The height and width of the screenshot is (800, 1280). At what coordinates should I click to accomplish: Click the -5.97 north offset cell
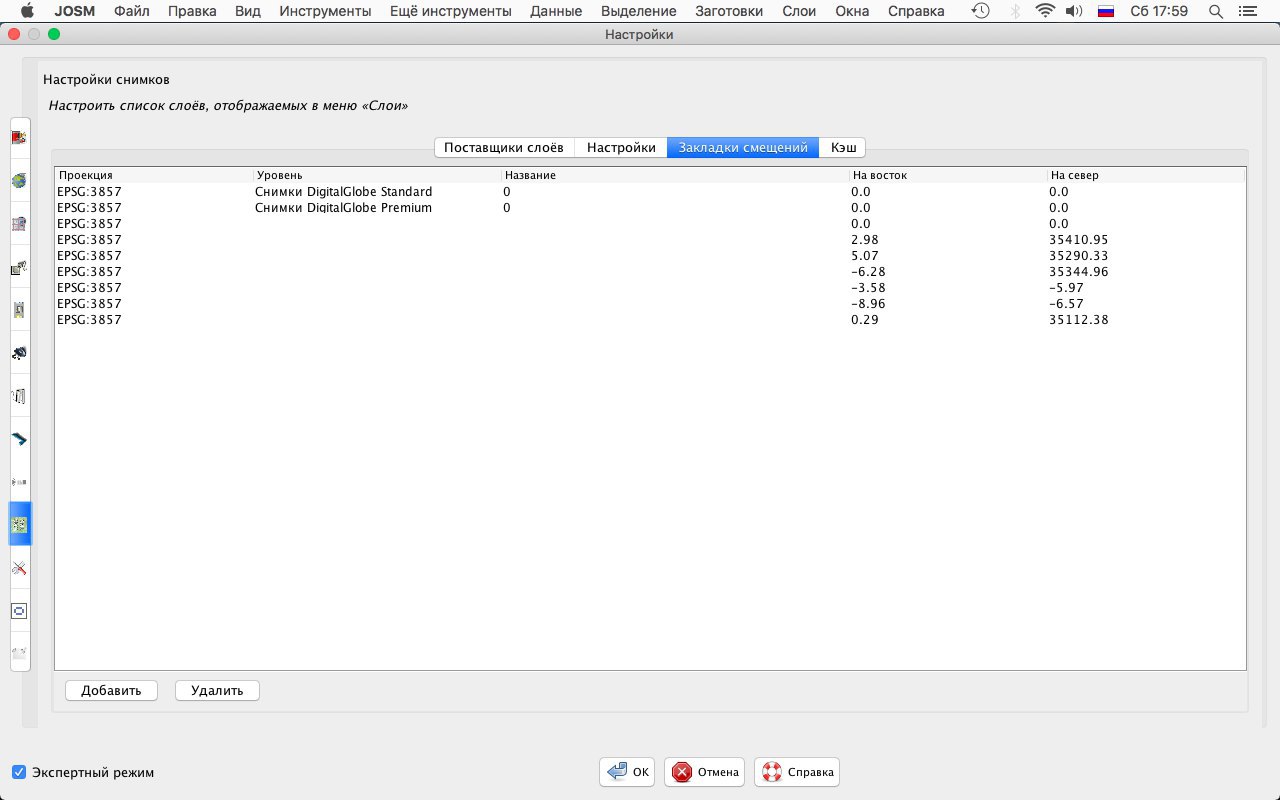click(x=1146, y=287)
